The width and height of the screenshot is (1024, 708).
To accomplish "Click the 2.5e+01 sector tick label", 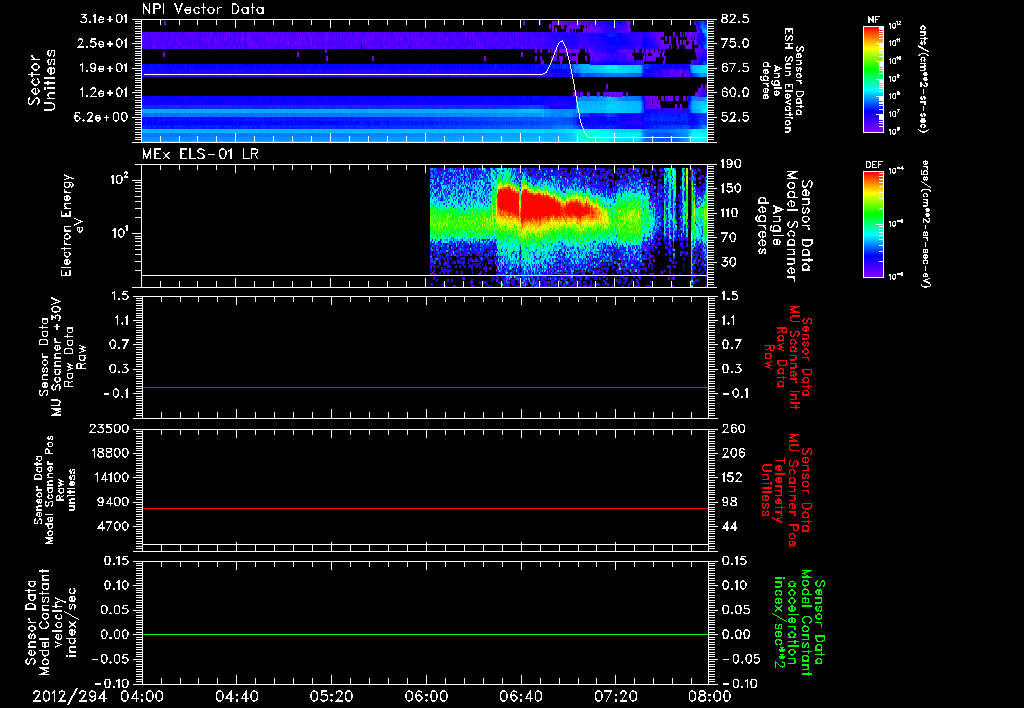I will coord(103,43).
